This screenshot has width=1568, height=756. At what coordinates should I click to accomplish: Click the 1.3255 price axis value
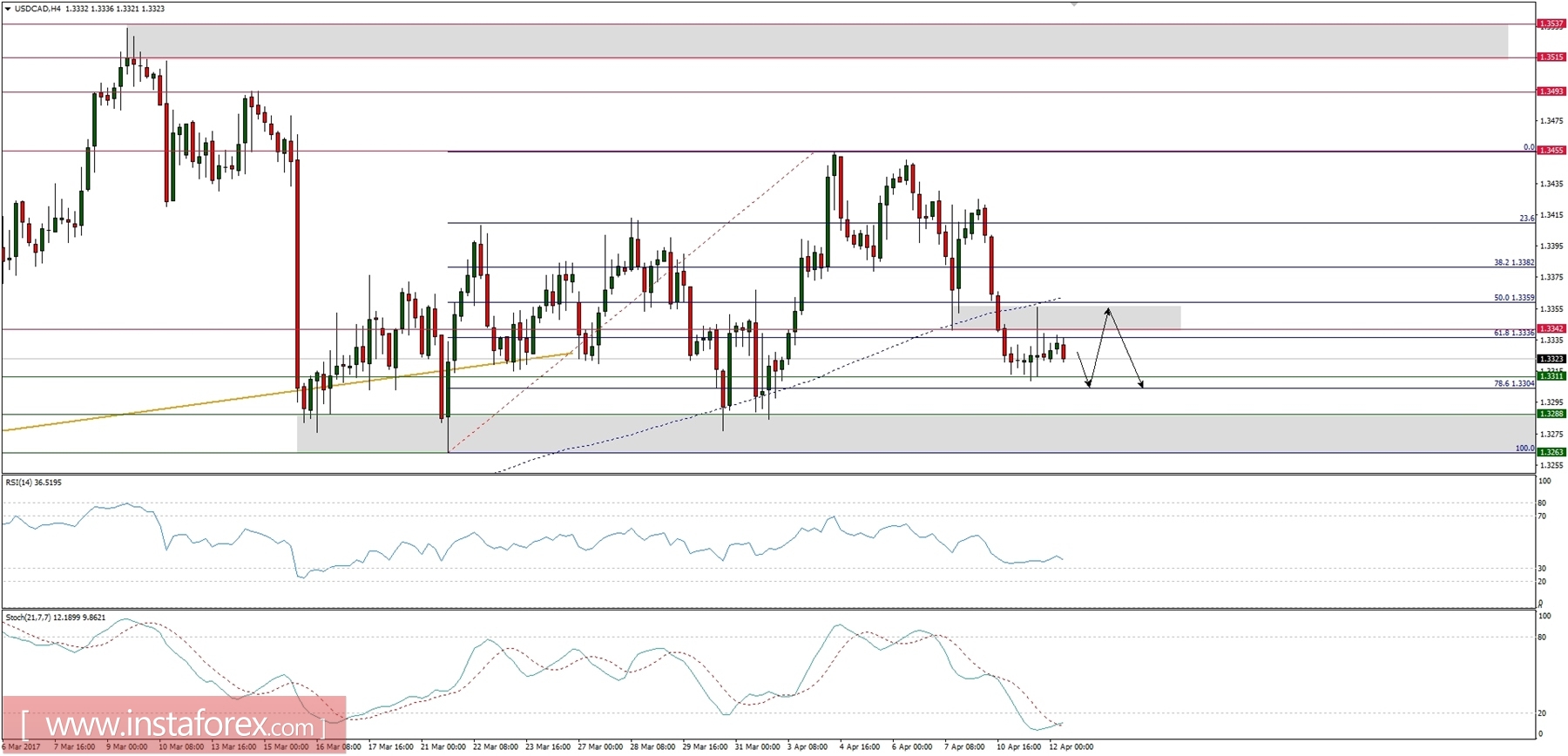[x=1551, y=465]
